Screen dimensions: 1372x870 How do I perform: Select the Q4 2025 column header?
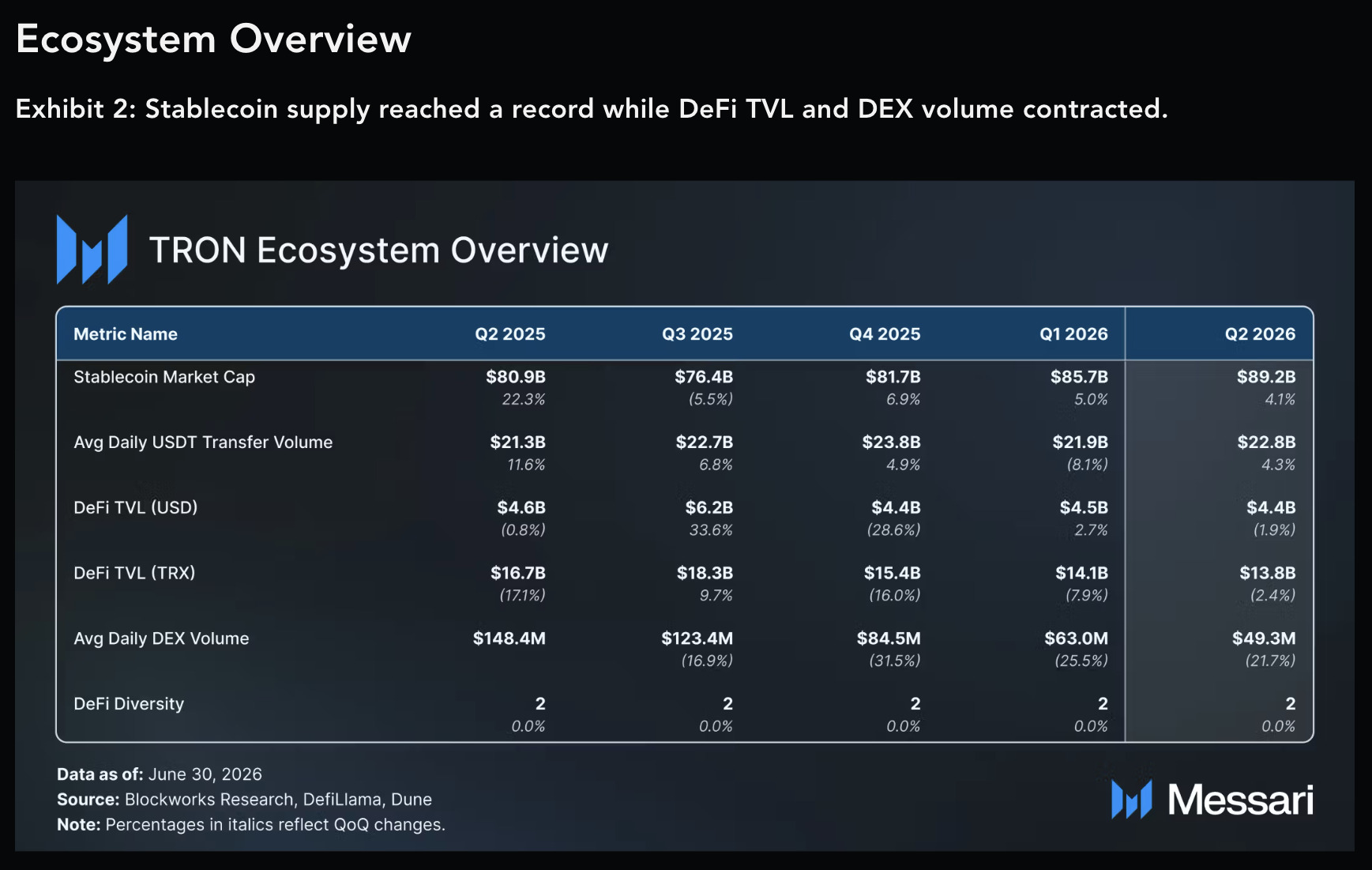pos(885,334)
